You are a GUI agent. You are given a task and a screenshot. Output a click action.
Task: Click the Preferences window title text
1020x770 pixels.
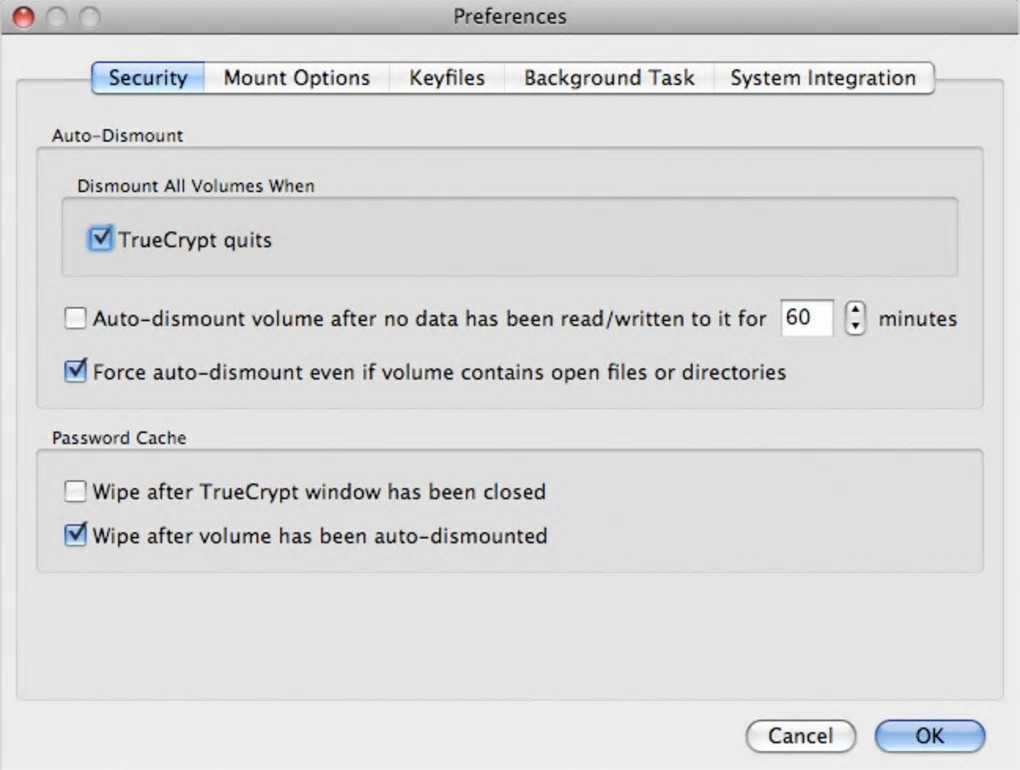click(510, 16)
